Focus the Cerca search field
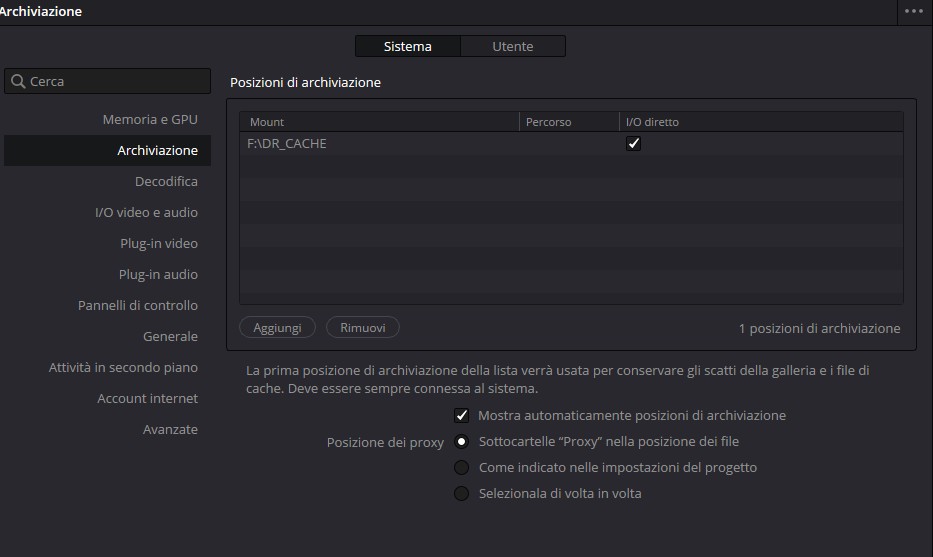933x557 pixels. (108, 81)
